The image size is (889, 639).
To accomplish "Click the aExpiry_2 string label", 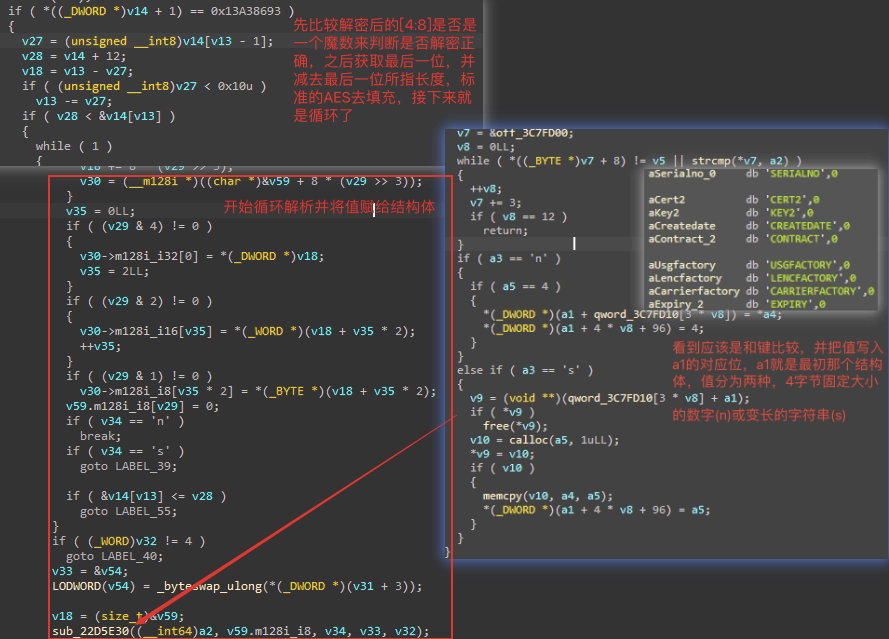I will click(675, 304).
